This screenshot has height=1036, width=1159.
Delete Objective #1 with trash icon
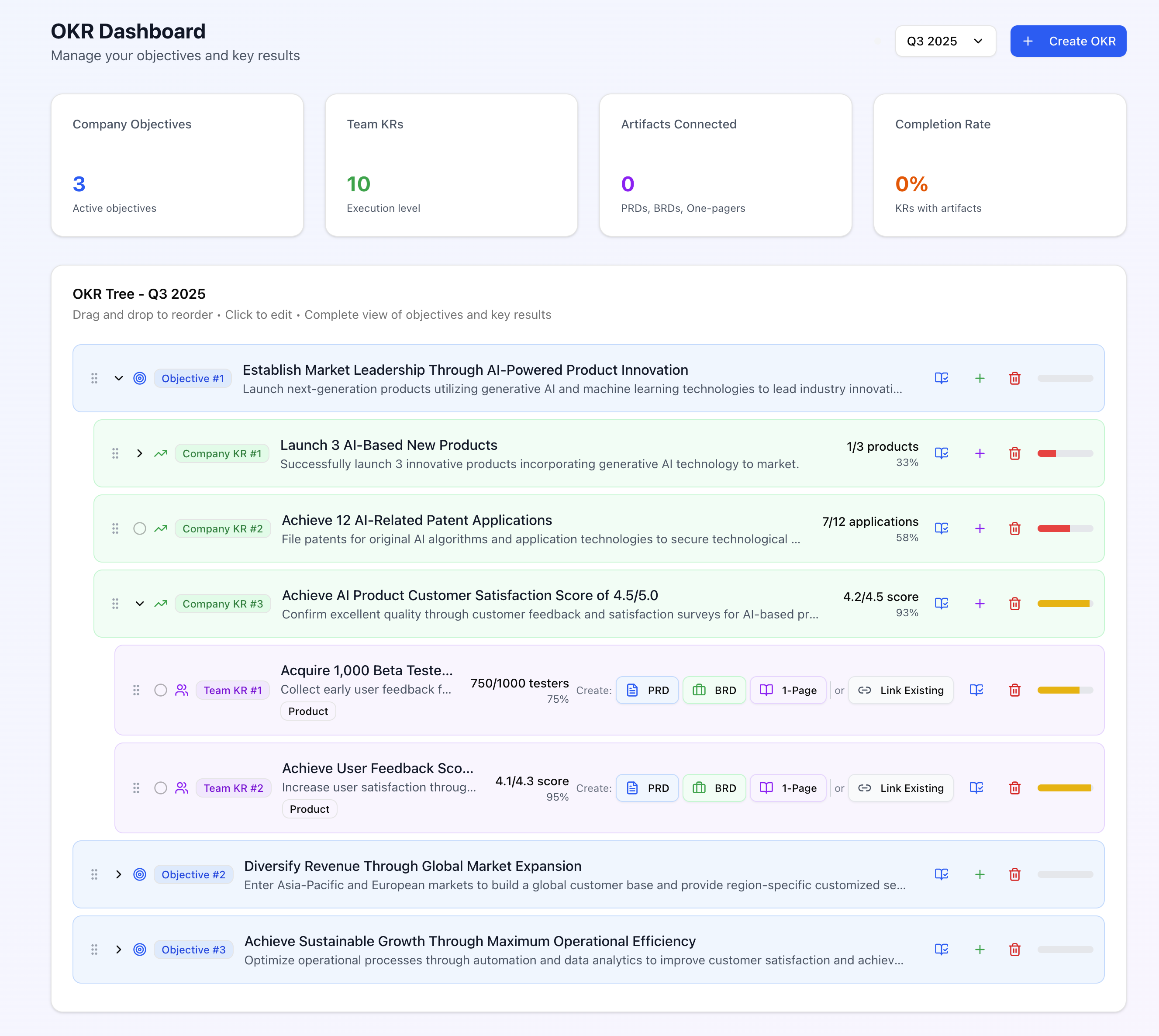(x=1014, y=378)
